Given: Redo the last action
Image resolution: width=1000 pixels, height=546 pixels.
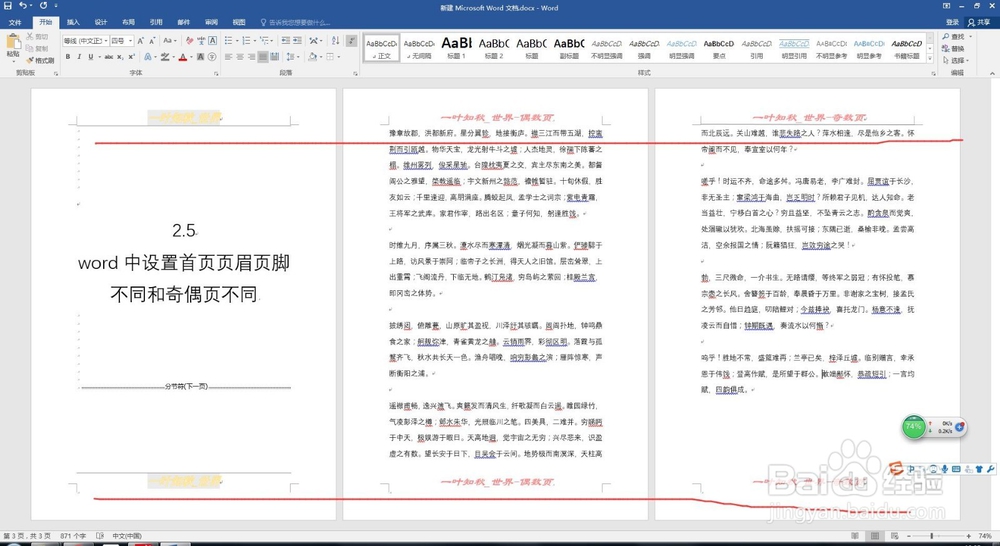Looking at the screenshot, I should pyautogui.click(x=43, y=6).
